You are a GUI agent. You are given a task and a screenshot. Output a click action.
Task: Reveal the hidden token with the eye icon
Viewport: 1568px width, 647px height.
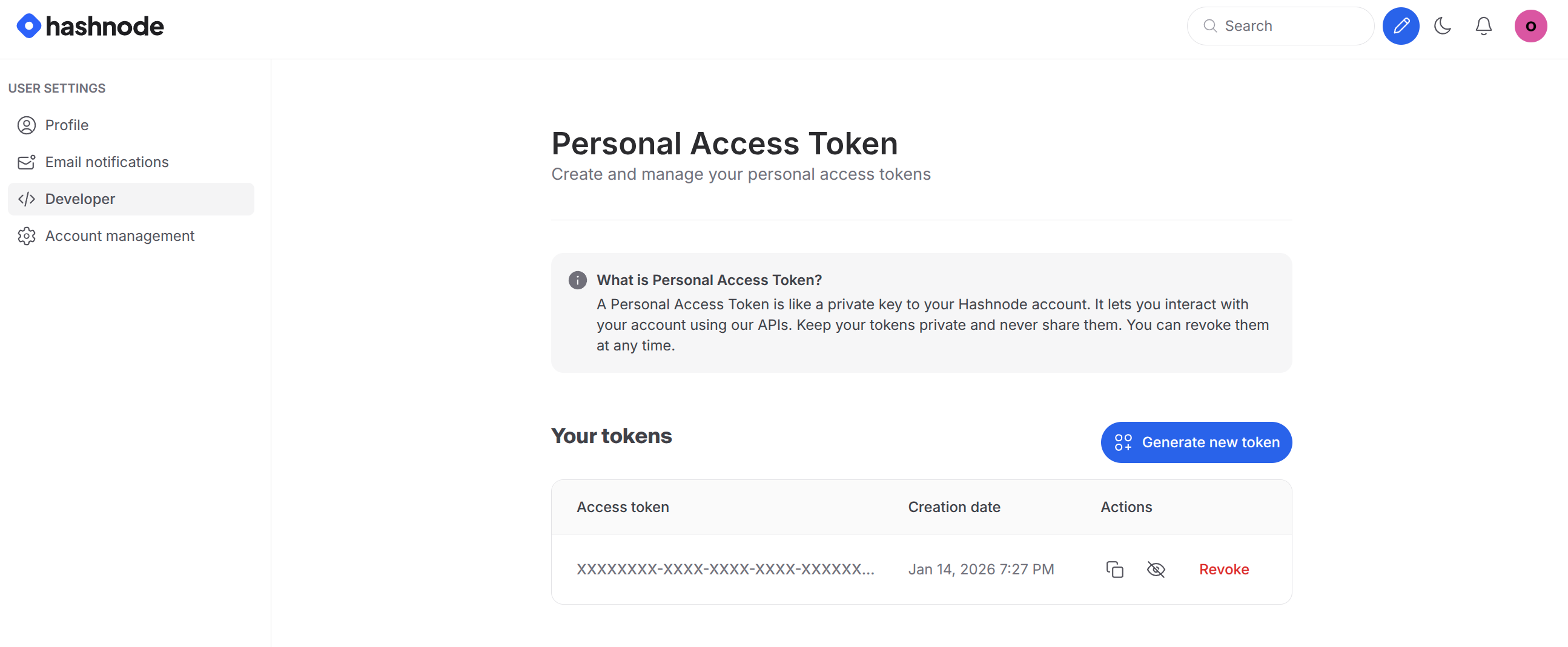click(1156, 569)
